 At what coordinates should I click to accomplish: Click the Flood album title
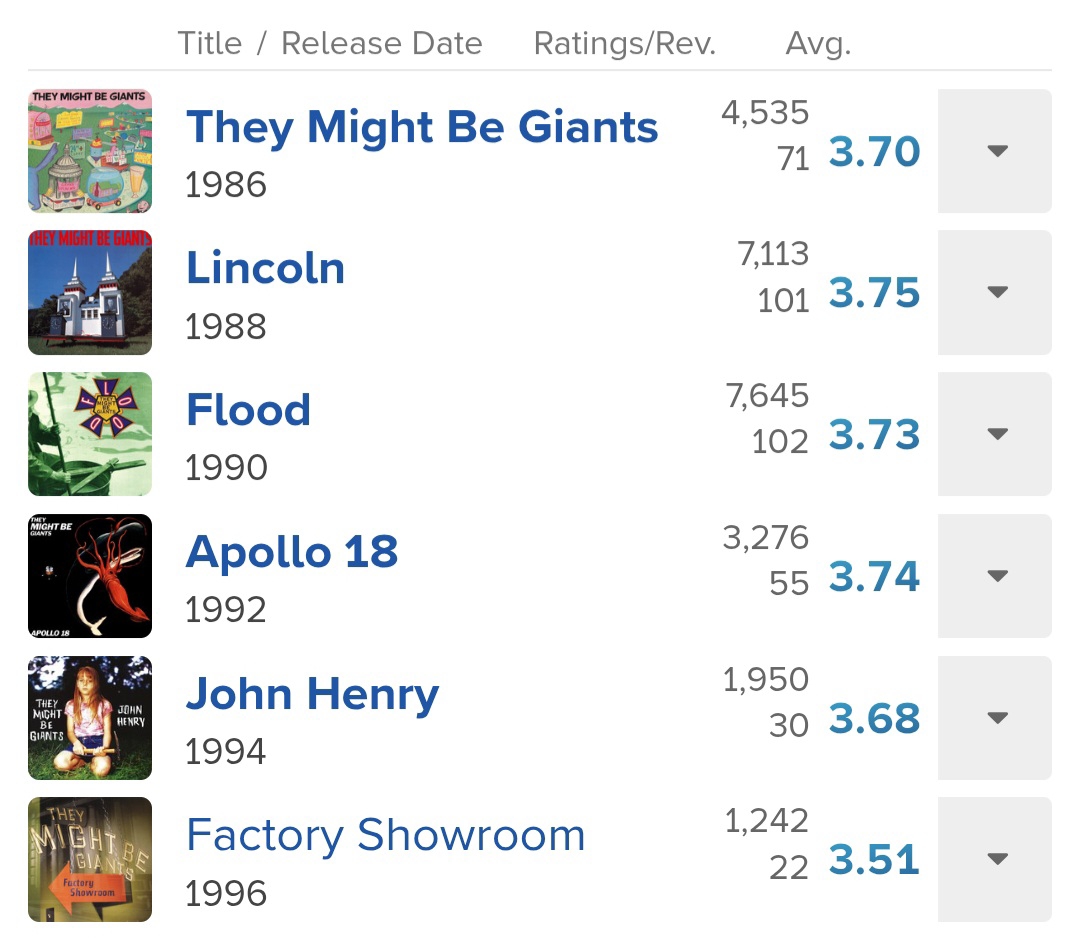point(248,410)
